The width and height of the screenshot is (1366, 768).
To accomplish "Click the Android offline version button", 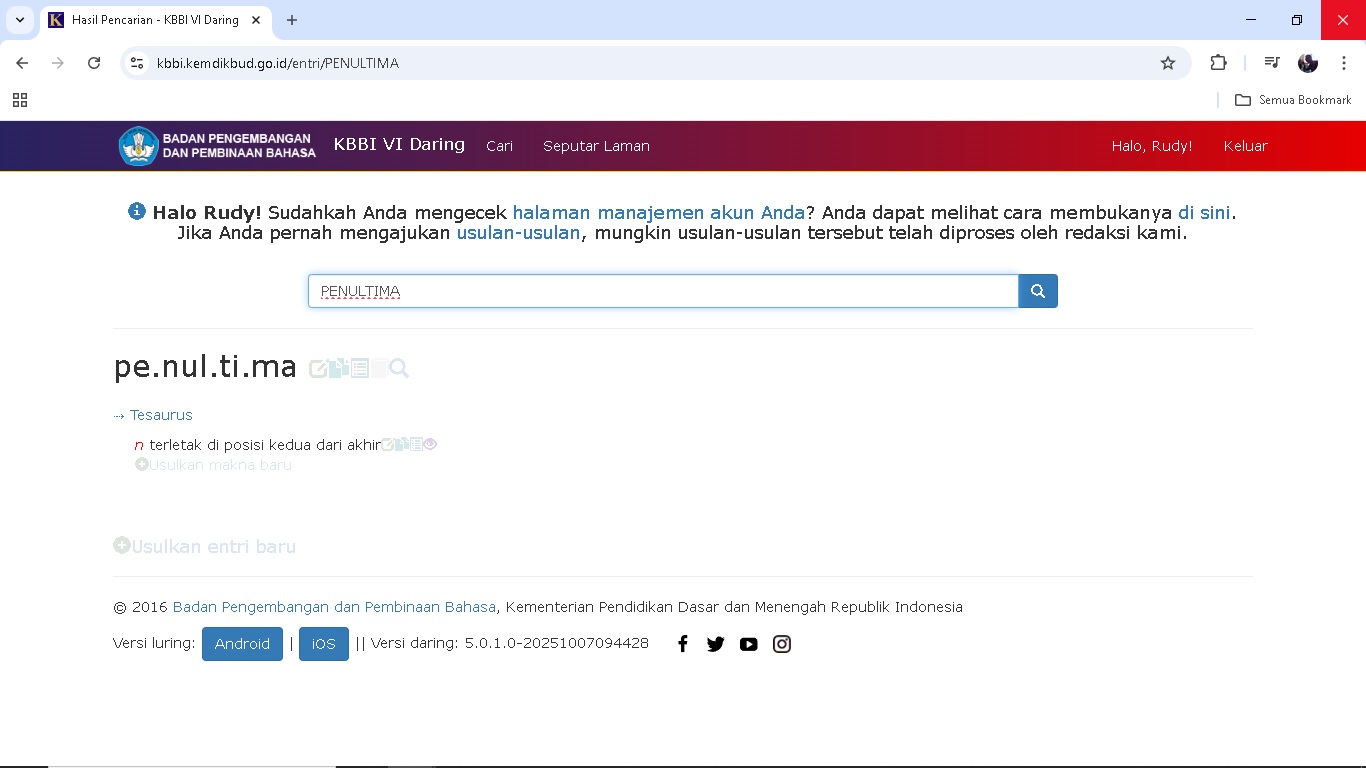I will point(242,644).
